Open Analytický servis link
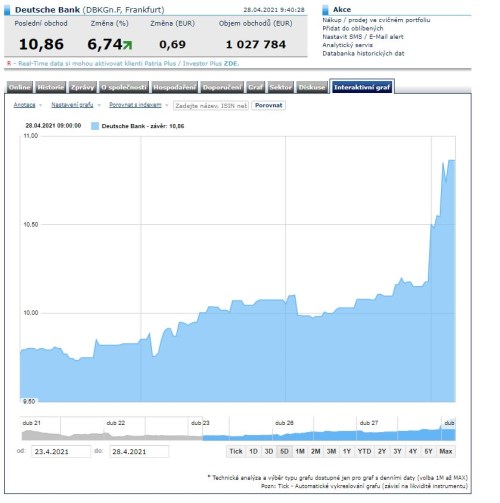This screenshot has height=503, width=500. [347, 45]
